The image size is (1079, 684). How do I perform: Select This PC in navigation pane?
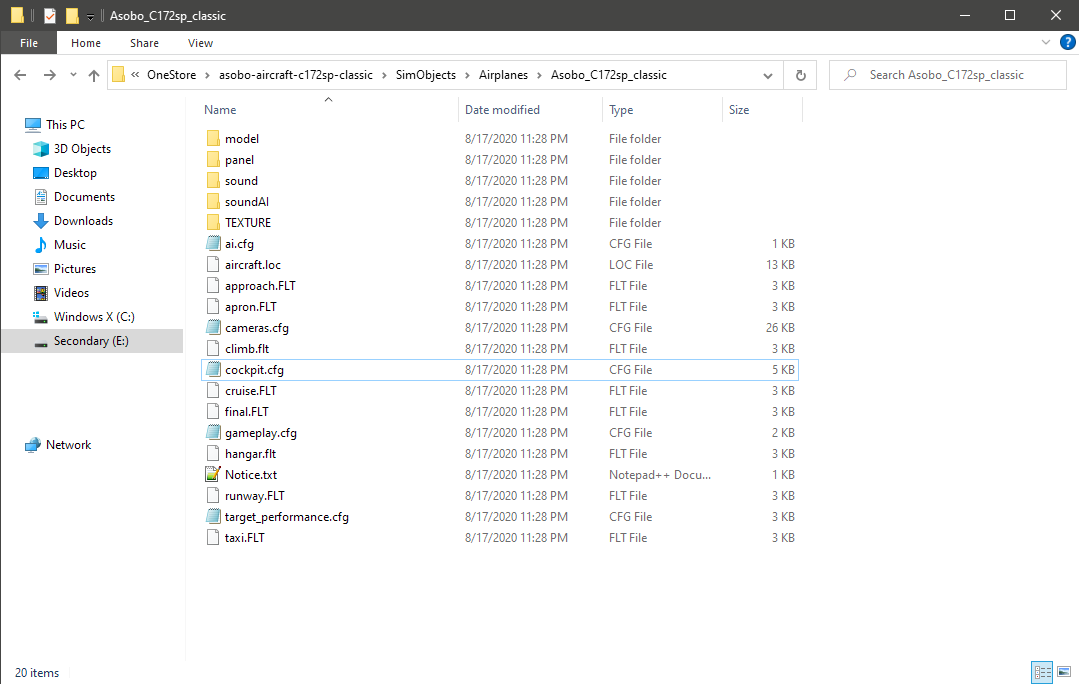[65, 125]
